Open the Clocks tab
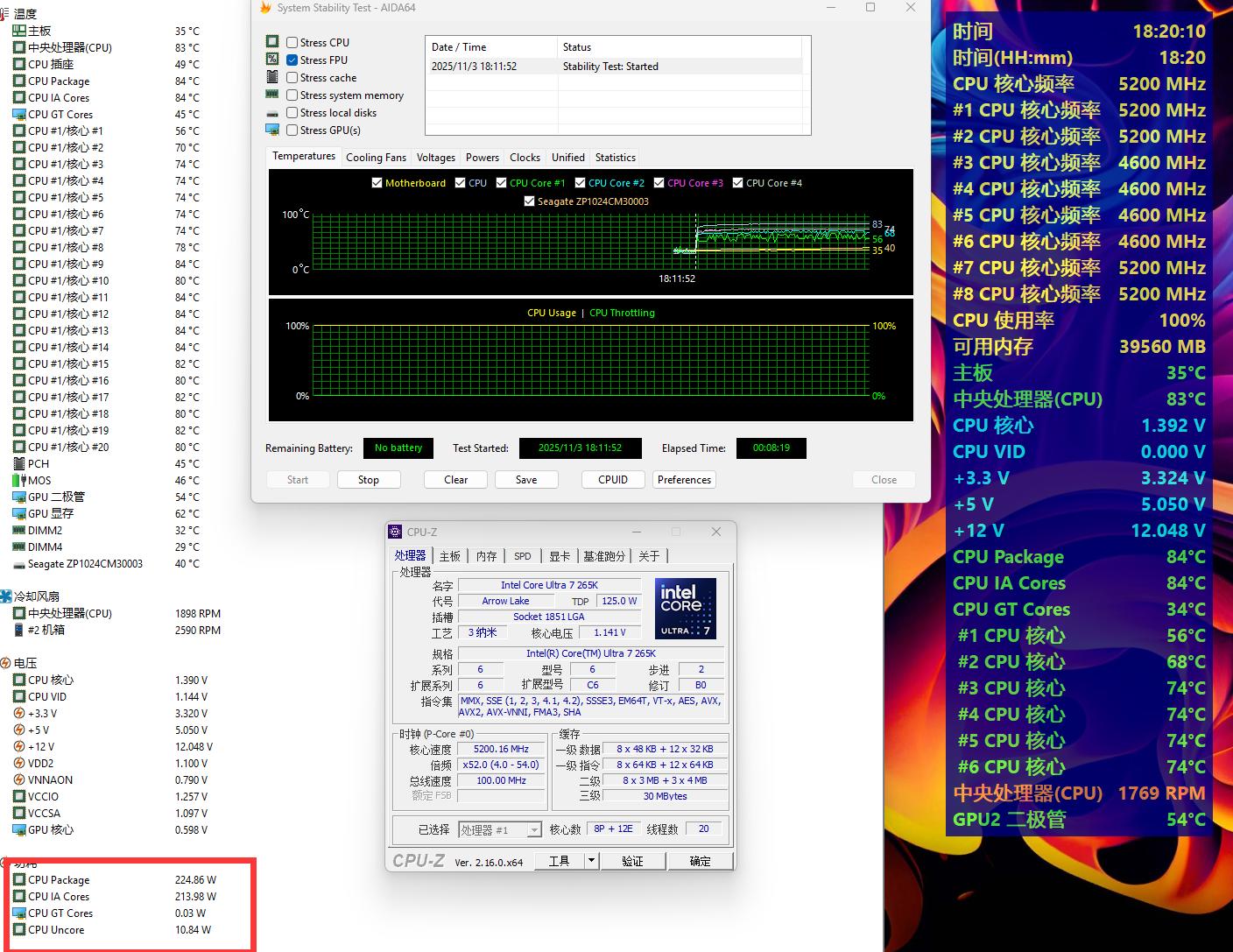The width and height of the screenshot is (1233, 952). click(x=525, y=158)
